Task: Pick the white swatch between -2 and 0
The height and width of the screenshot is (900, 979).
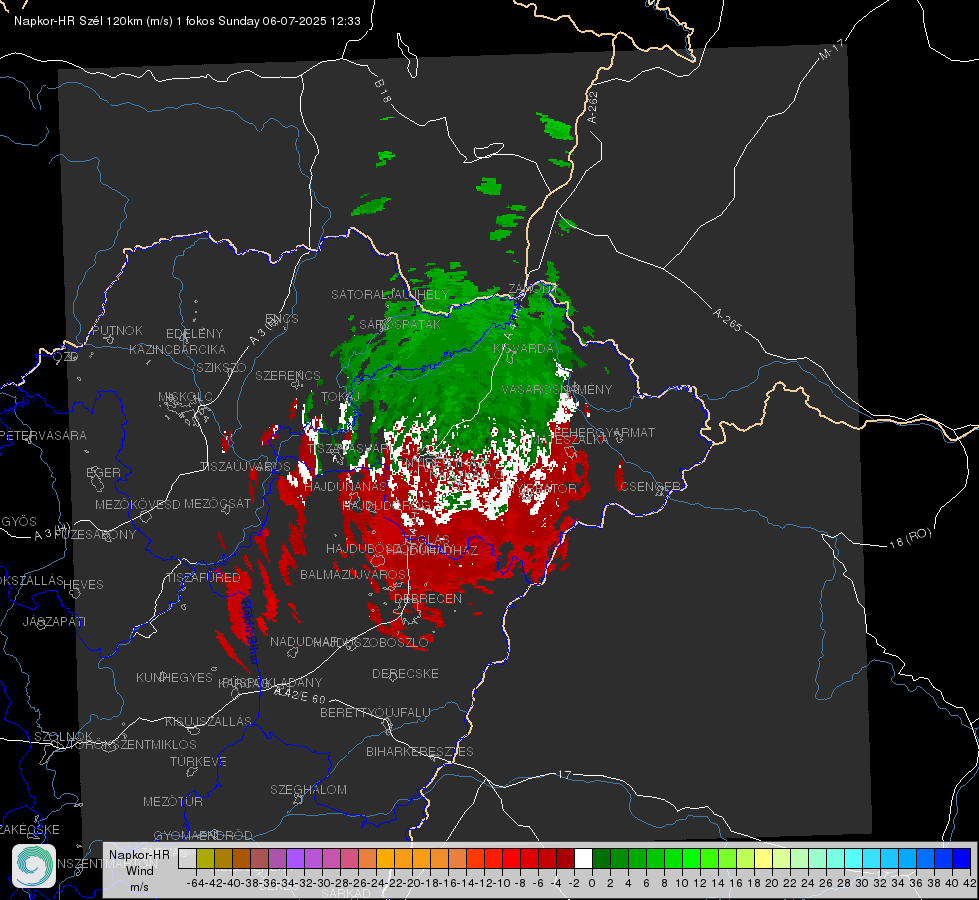Action: [583, 858]
